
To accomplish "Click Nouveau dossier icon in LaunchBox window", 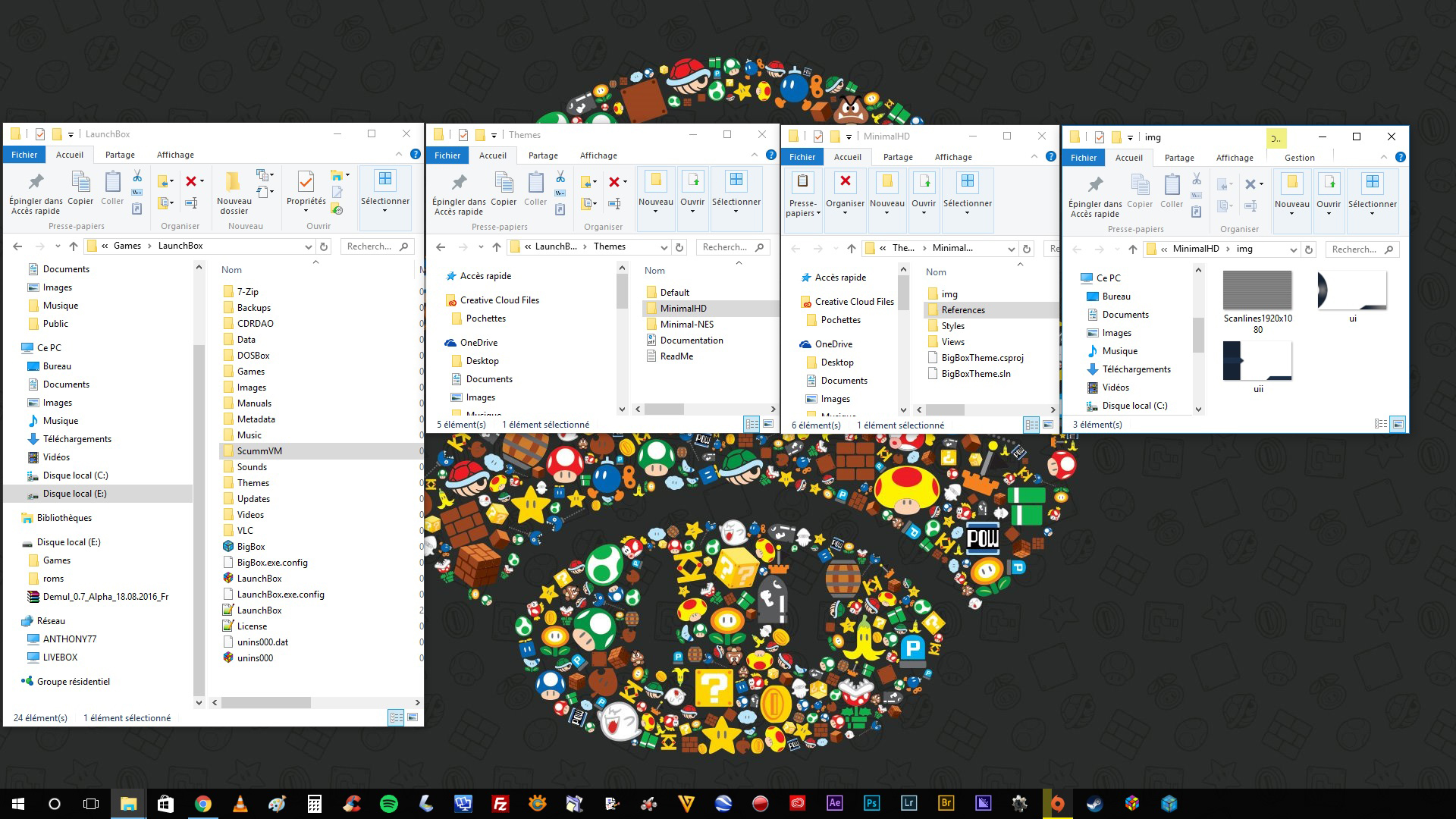I will pos(234,193).
